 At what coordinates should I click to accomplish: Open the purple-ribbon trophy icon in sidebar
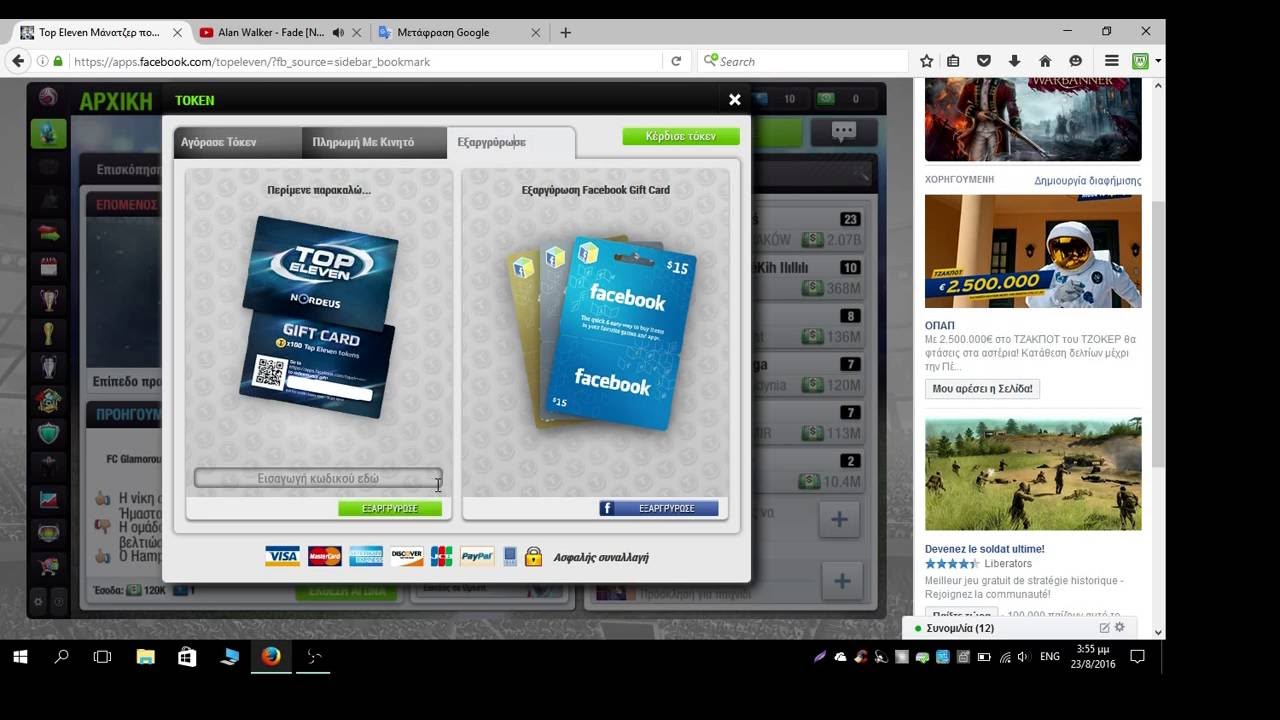point(48,299)
